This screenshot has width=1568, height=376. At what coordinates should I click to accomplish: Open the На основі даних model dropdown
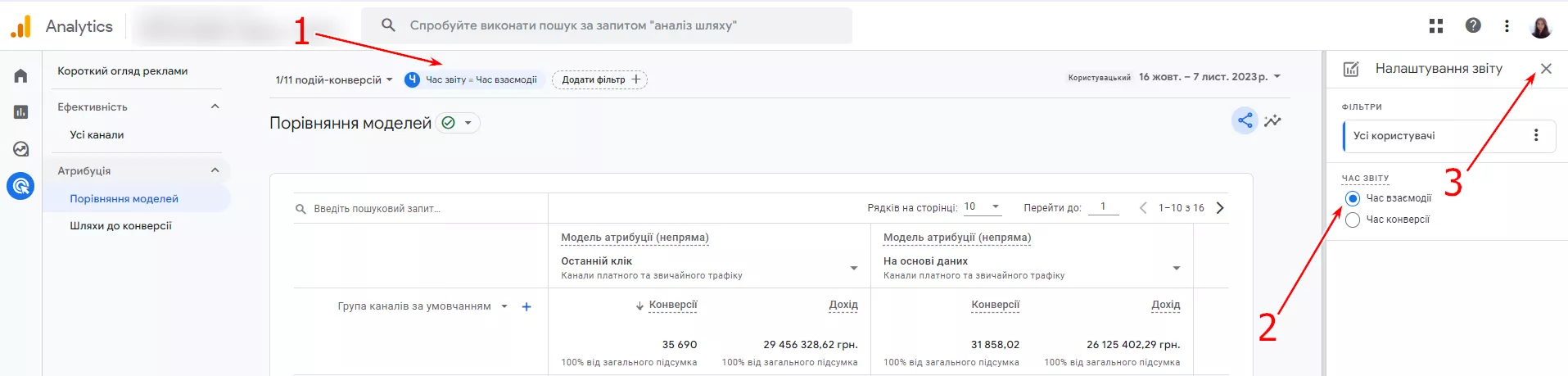tap(1032, 268)
